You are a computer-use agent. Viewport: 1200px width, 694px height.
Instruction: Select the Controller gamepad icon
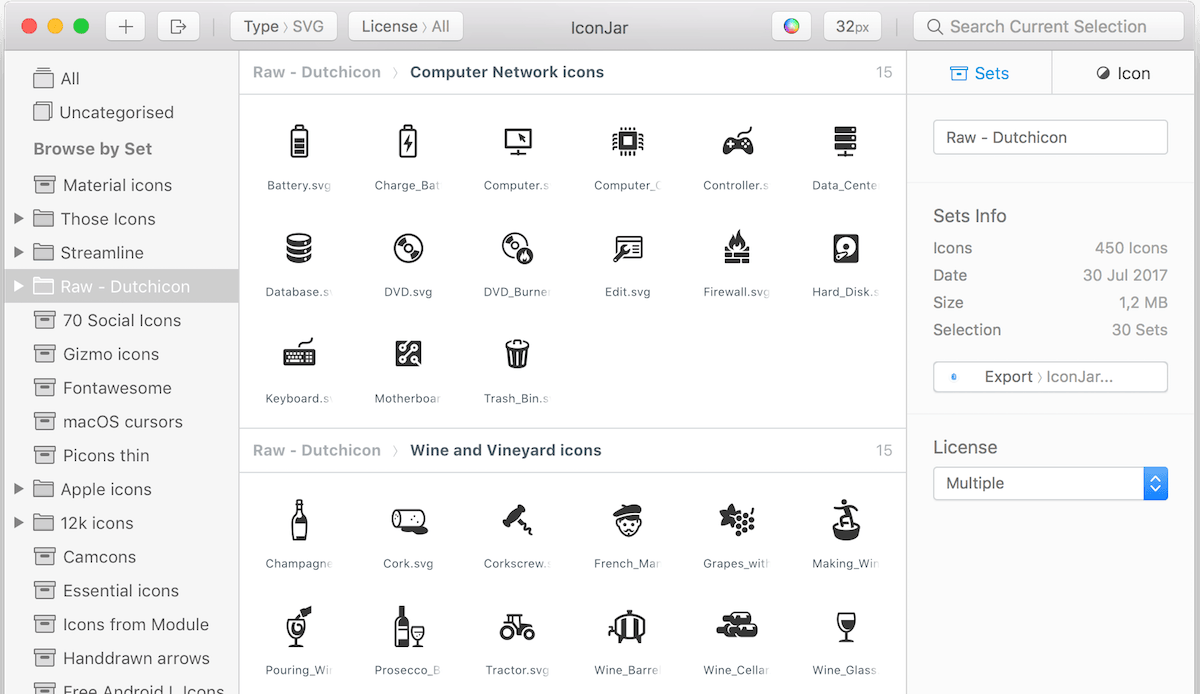(x=737, y=142)
